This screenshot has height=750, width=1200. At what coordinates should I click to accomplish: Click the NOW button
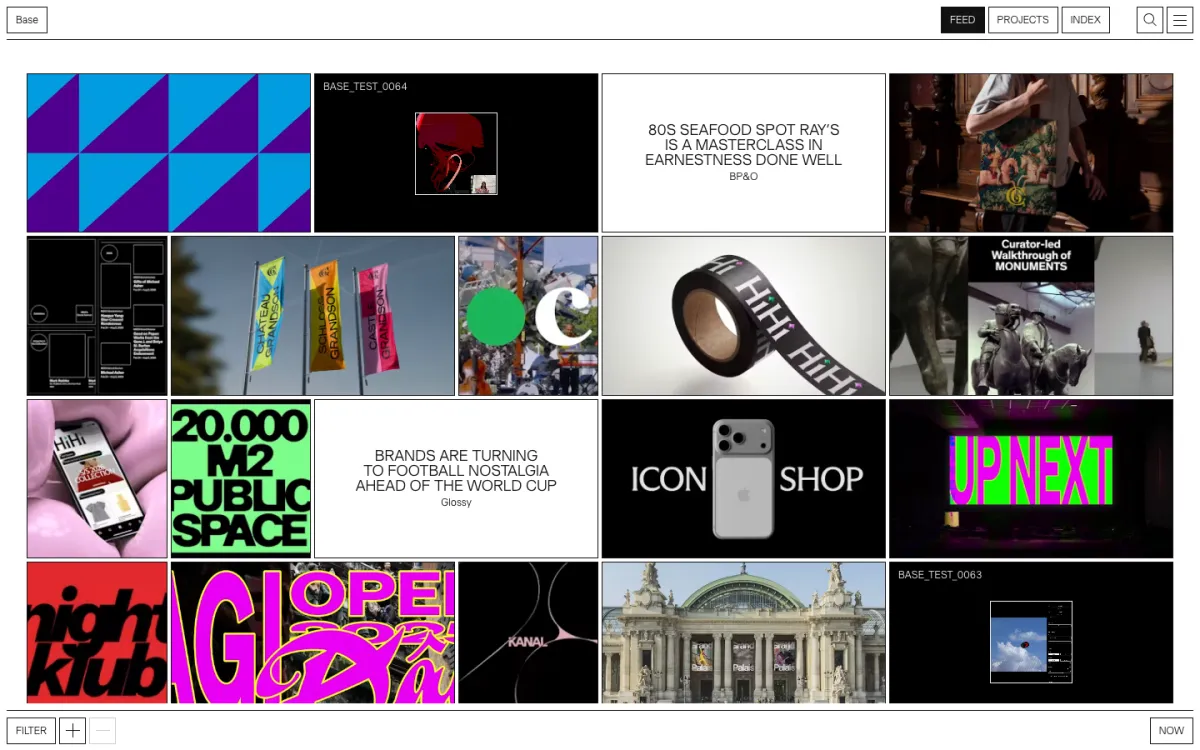(1171, 731)
